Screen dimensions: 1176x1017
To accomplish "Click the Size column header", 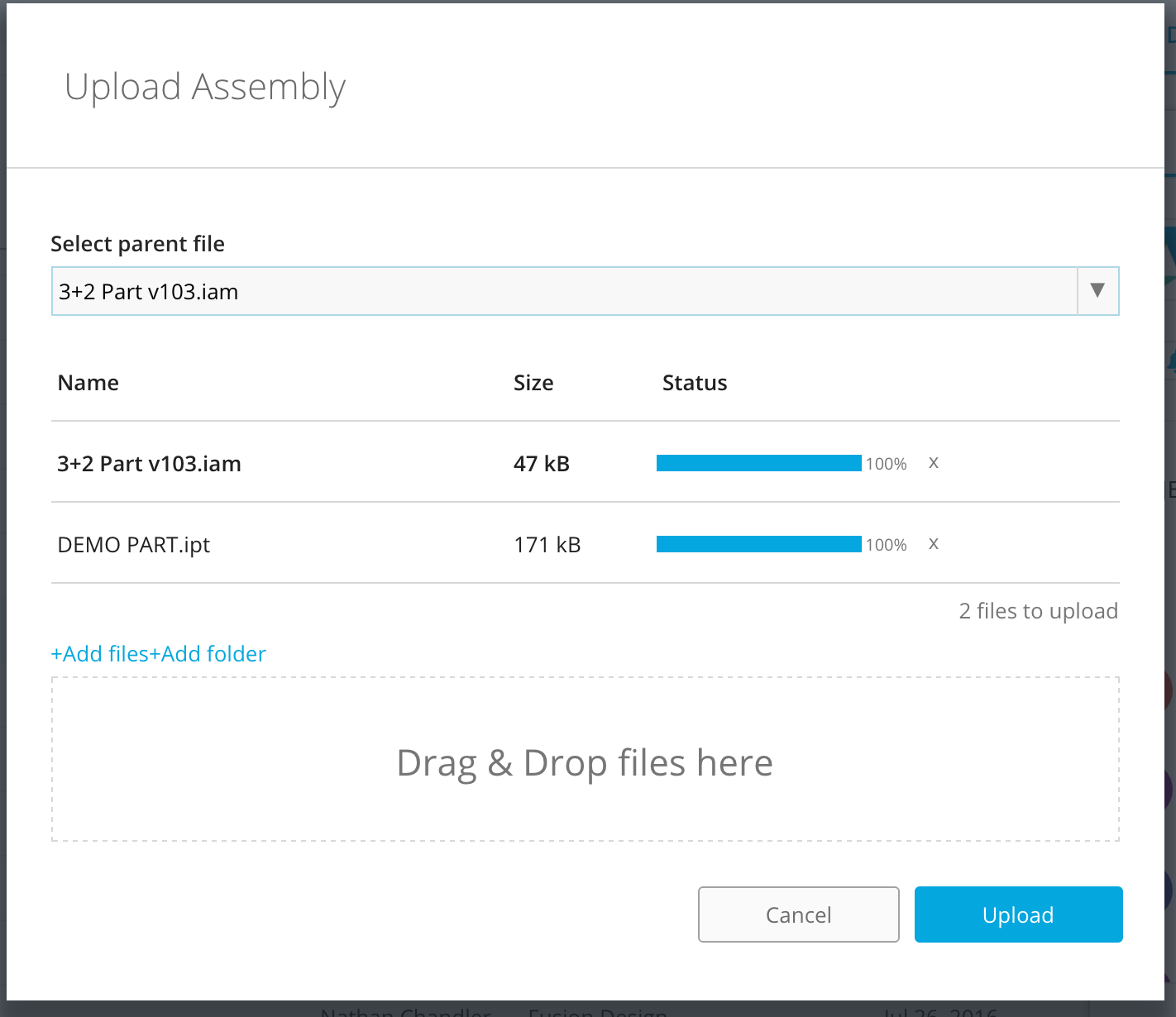I will click(533, 383).
